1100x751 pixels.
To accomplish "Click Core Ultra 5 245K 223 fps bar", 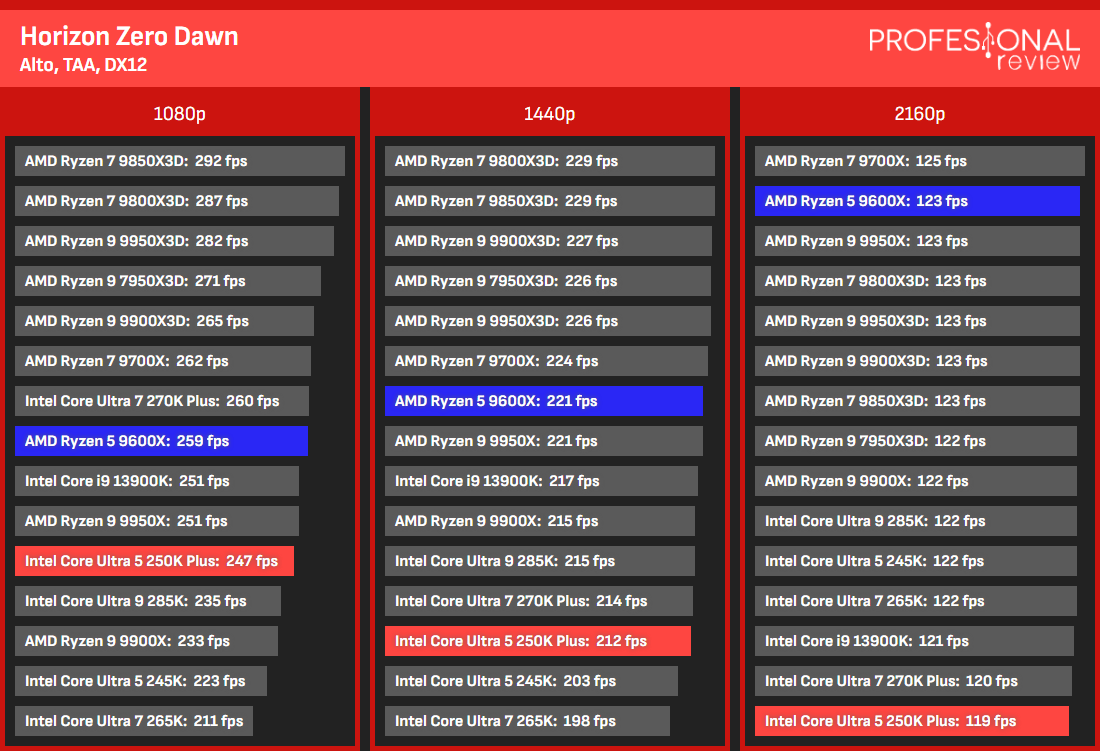I will [x=141, y=680].
